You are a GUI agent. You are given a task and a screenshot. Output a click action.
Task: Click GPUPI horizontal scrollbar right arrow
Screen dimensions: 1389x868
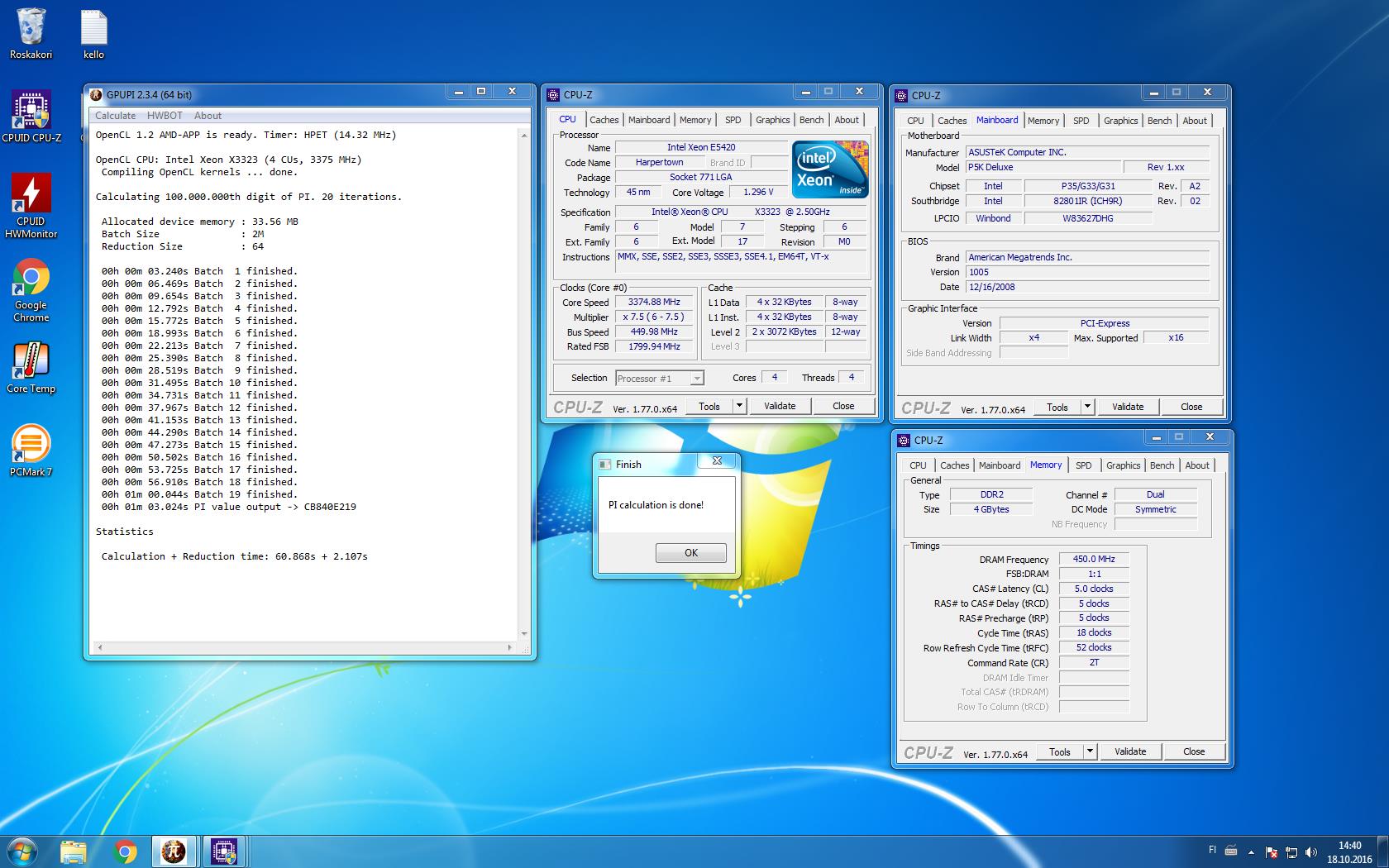pyautogui.click(x=510, y=648)
